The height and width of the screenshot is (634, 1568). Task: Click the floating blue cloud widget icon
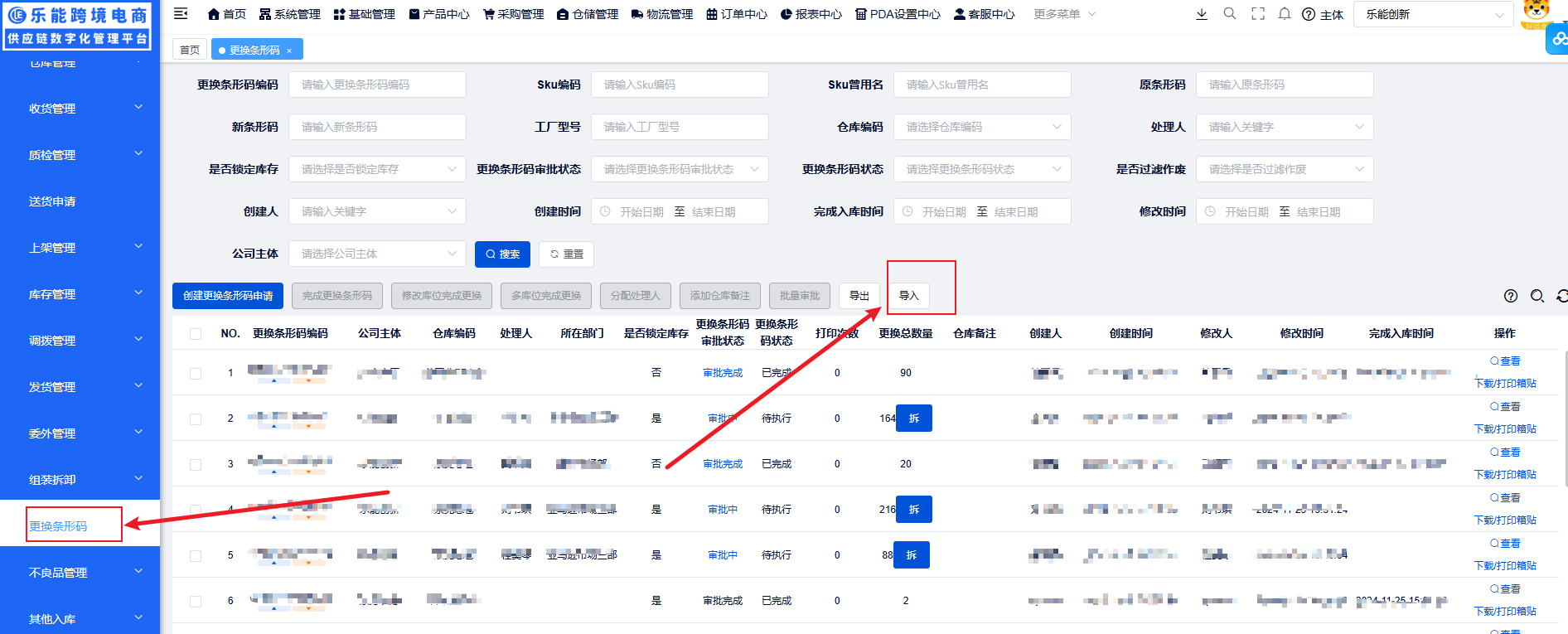pos(1558,38)
